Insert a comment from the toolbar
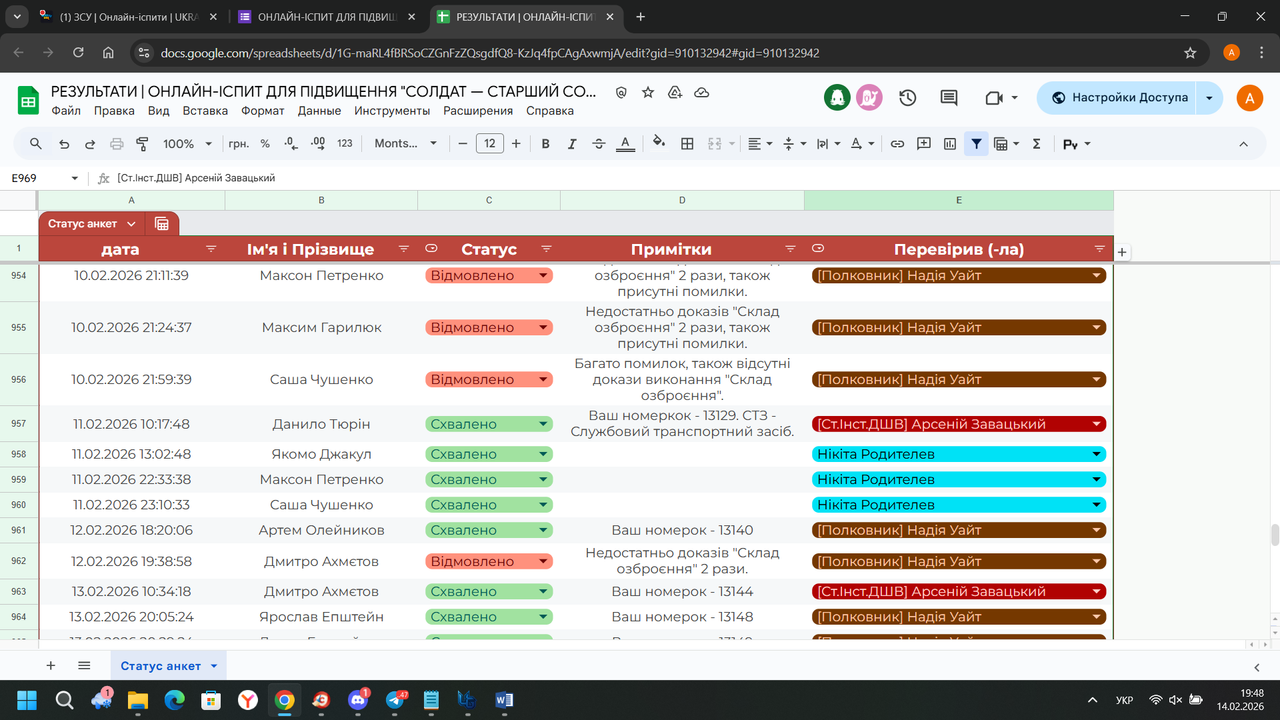 pos(924,144)
